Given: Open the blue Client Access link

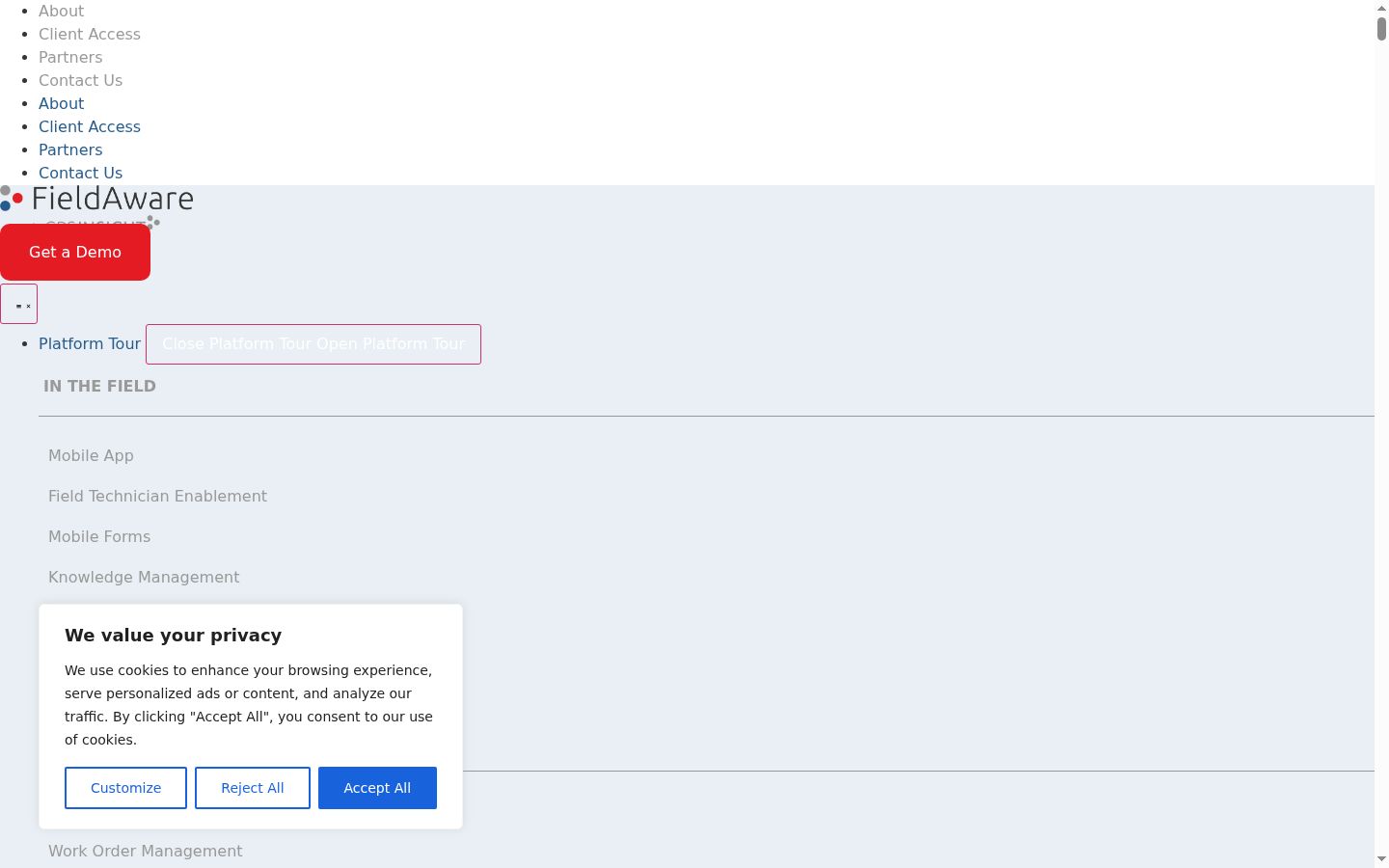Looking at the screenshot, I should pos(90,126).
